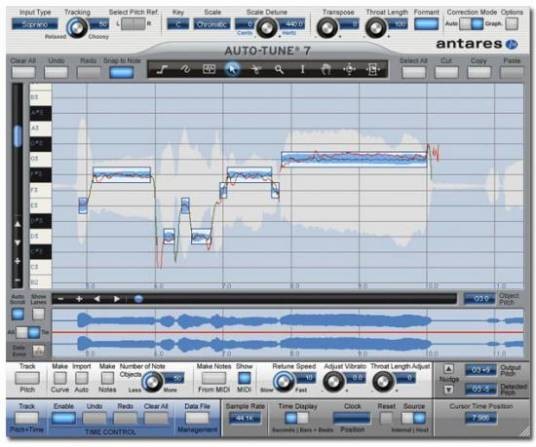Click the horizontal timeline scroll handle
This screenshot has width=536, height=447.
tap(138, 299)
